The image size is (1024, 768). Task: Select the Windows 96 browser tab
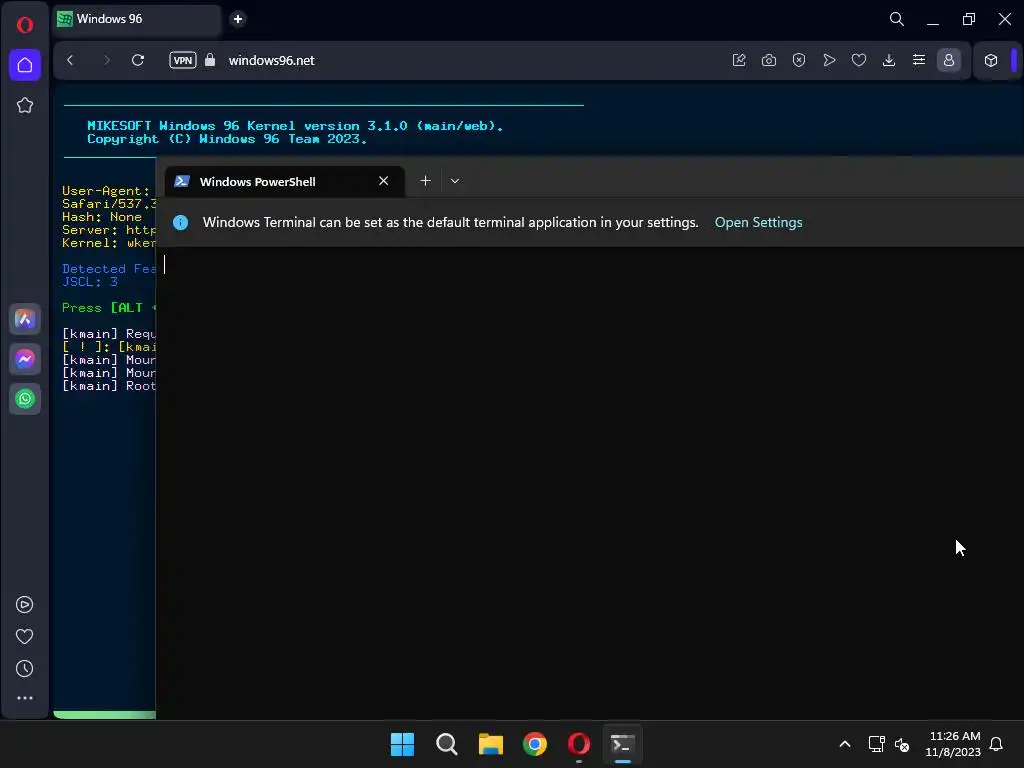pyautogui.click(x=136, y=19)
